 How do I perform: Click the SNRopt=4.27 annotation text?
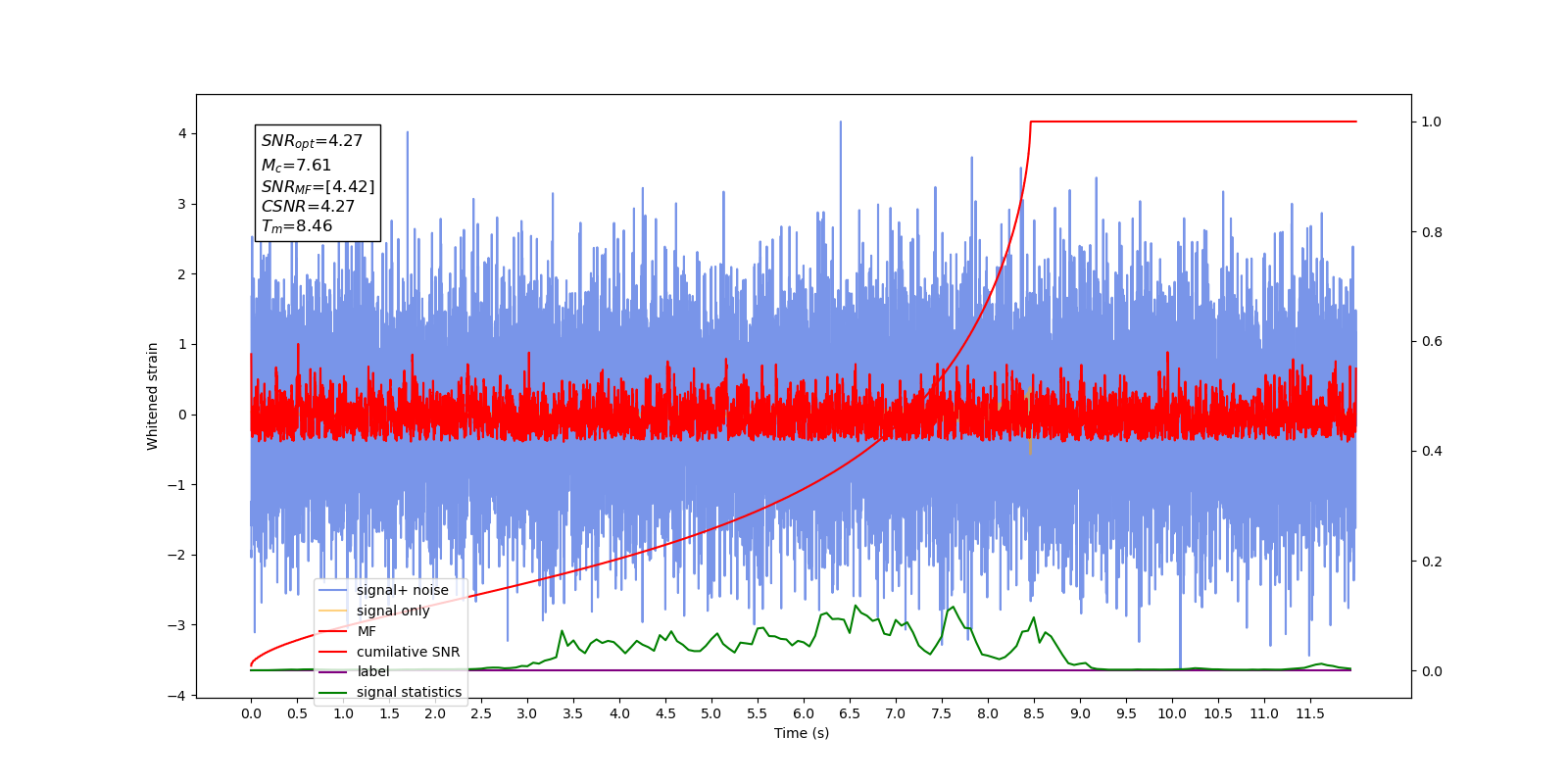(312, 141)
